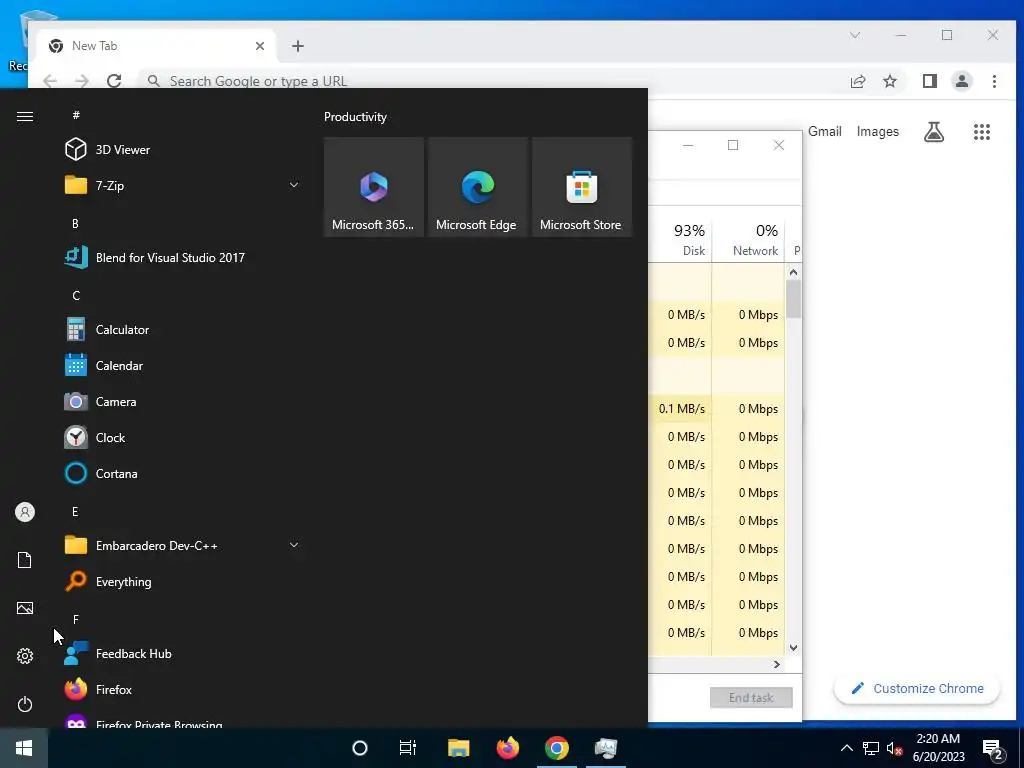Expand the 7-Zip folder chevron
Image resolution: width=1024 pixels, height=768 pixels.
point(294,185)
